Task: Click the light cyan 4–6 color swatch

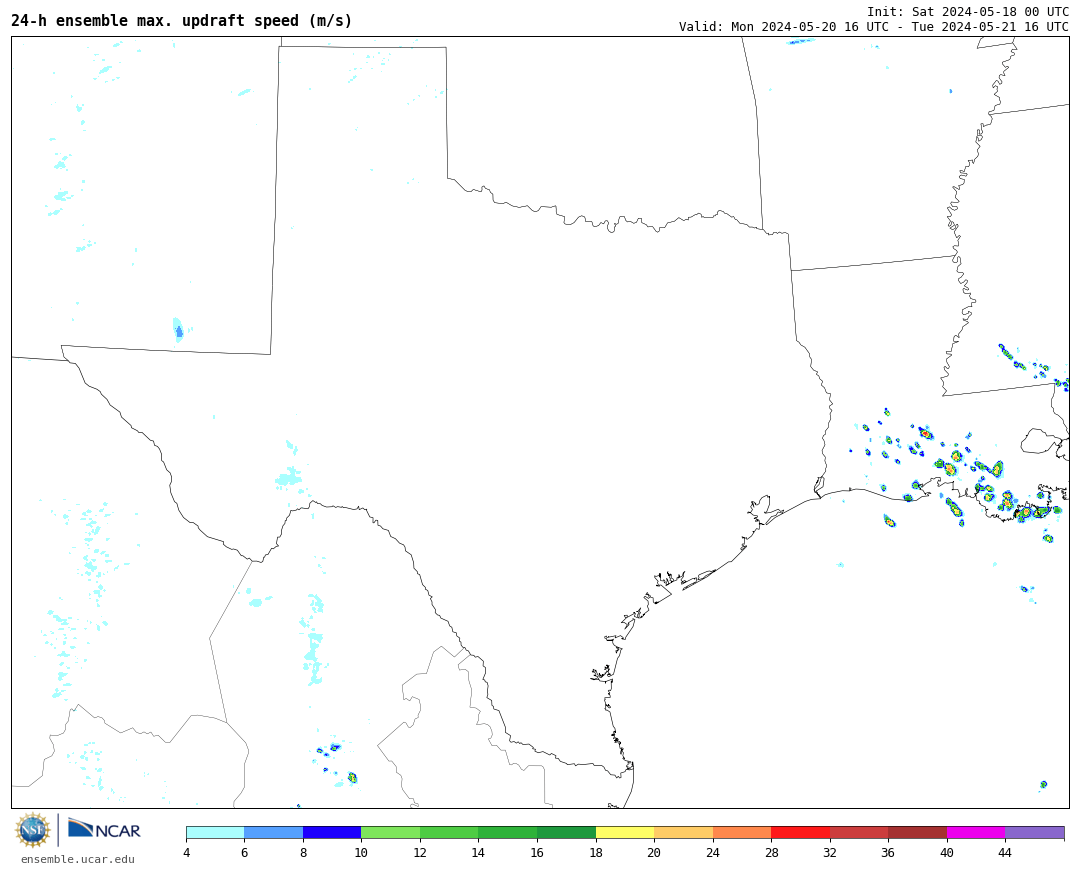Action: click(x=216, y=832)
